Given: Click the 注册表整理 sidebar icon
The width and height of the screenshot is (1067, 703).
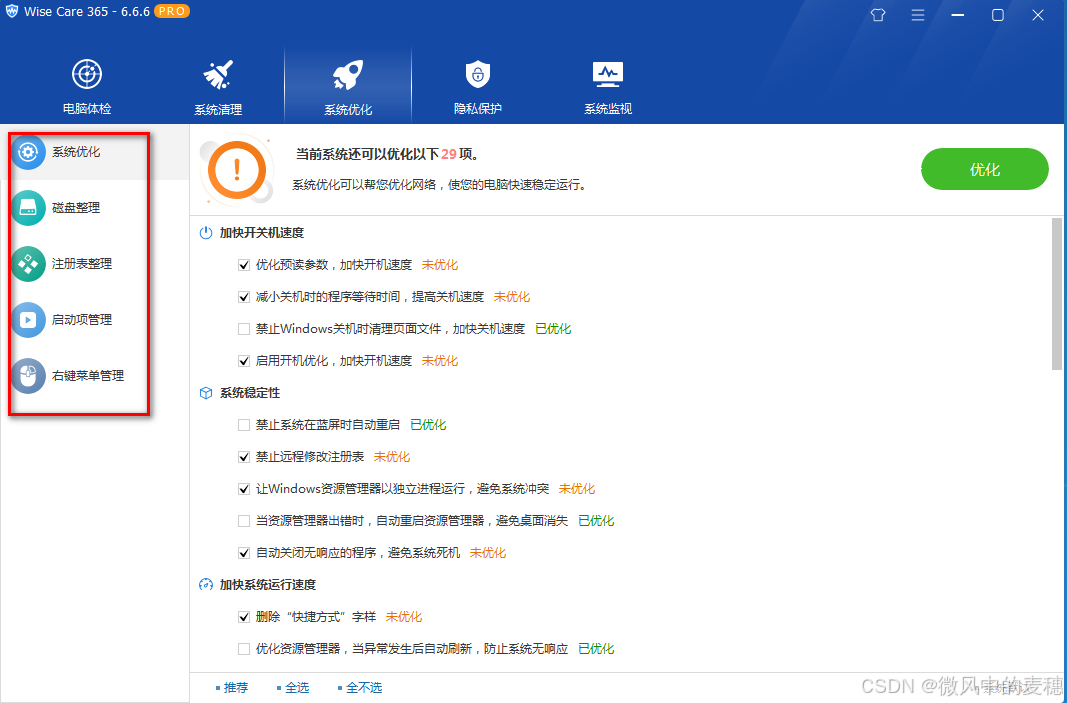Looking at the screenshot, I should pyautogui.click(x=29, y=263).
